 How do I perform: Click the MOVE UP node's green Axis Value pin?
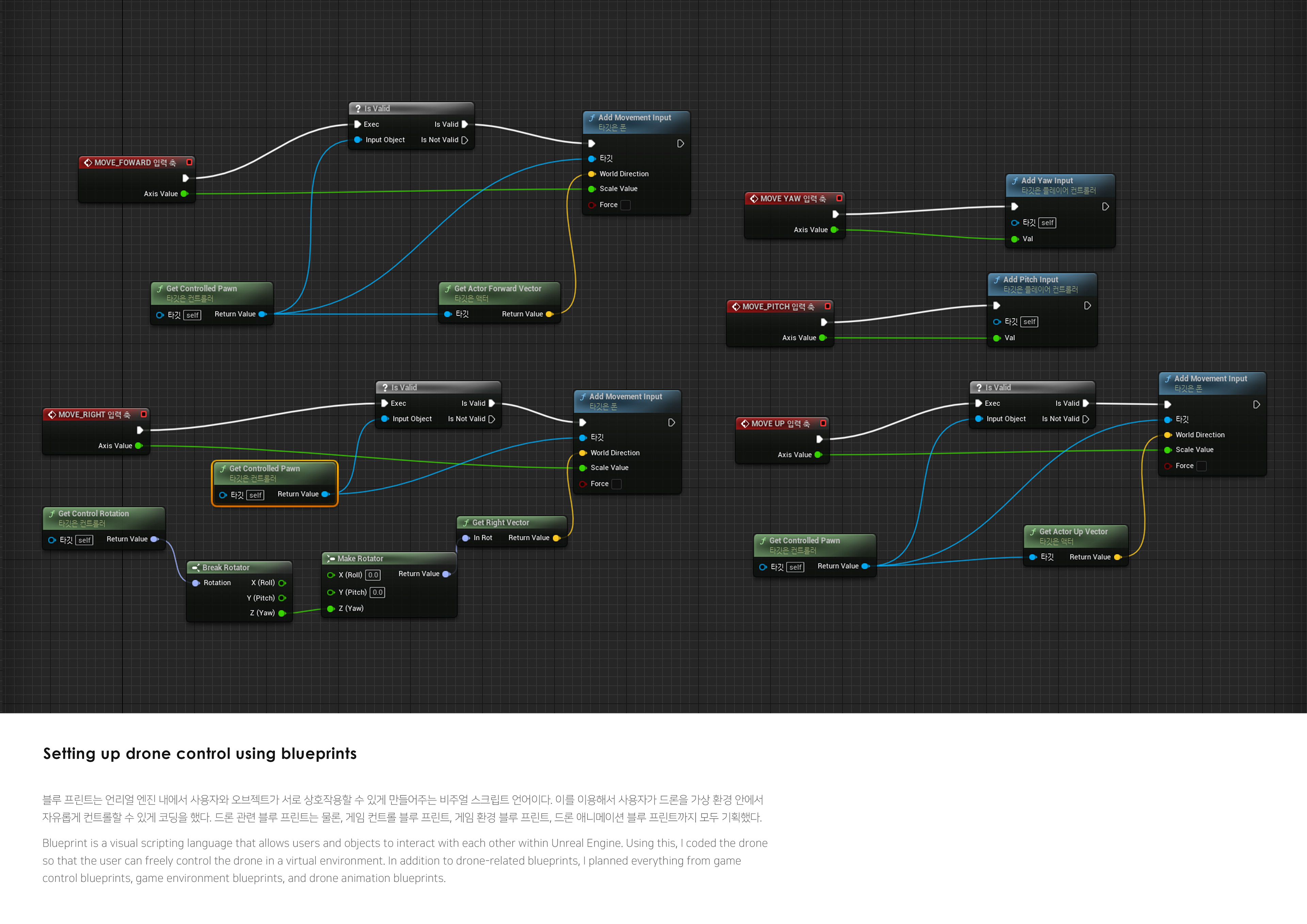click(818, 455)
